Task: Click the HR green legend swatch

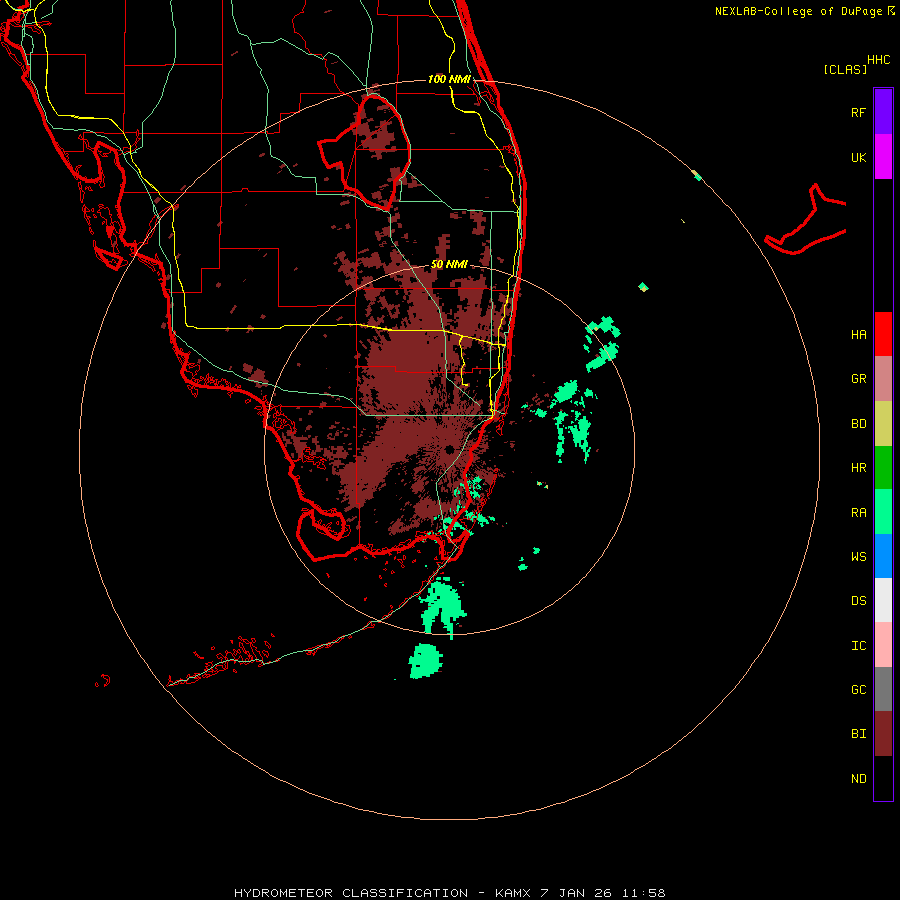Action: [x=883, y=468]
